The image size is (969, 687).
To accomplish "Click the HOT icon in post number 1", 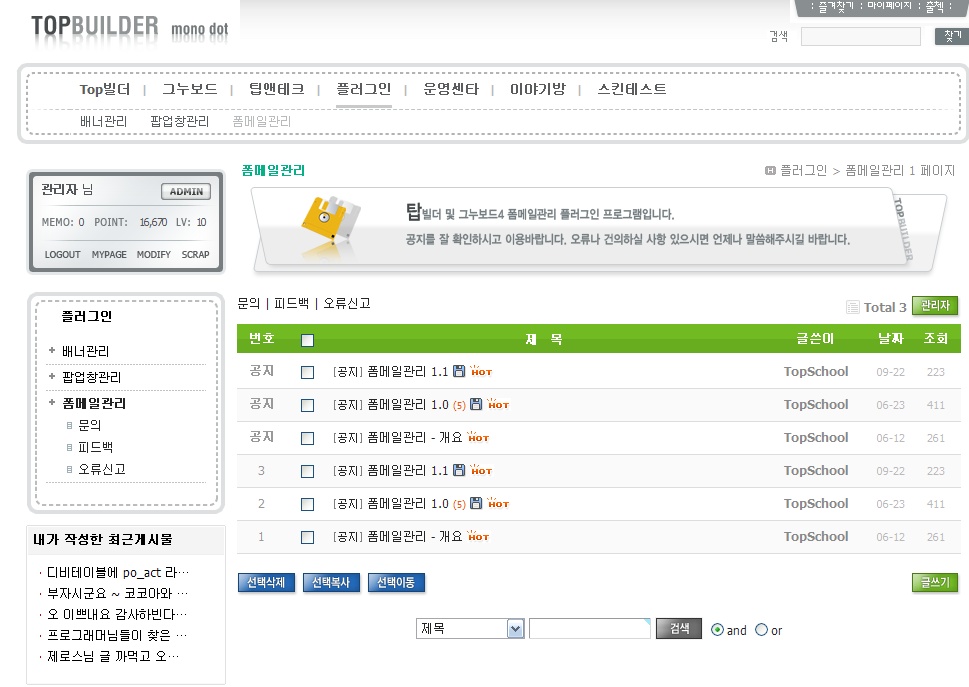I will click(x=479, y=537).
